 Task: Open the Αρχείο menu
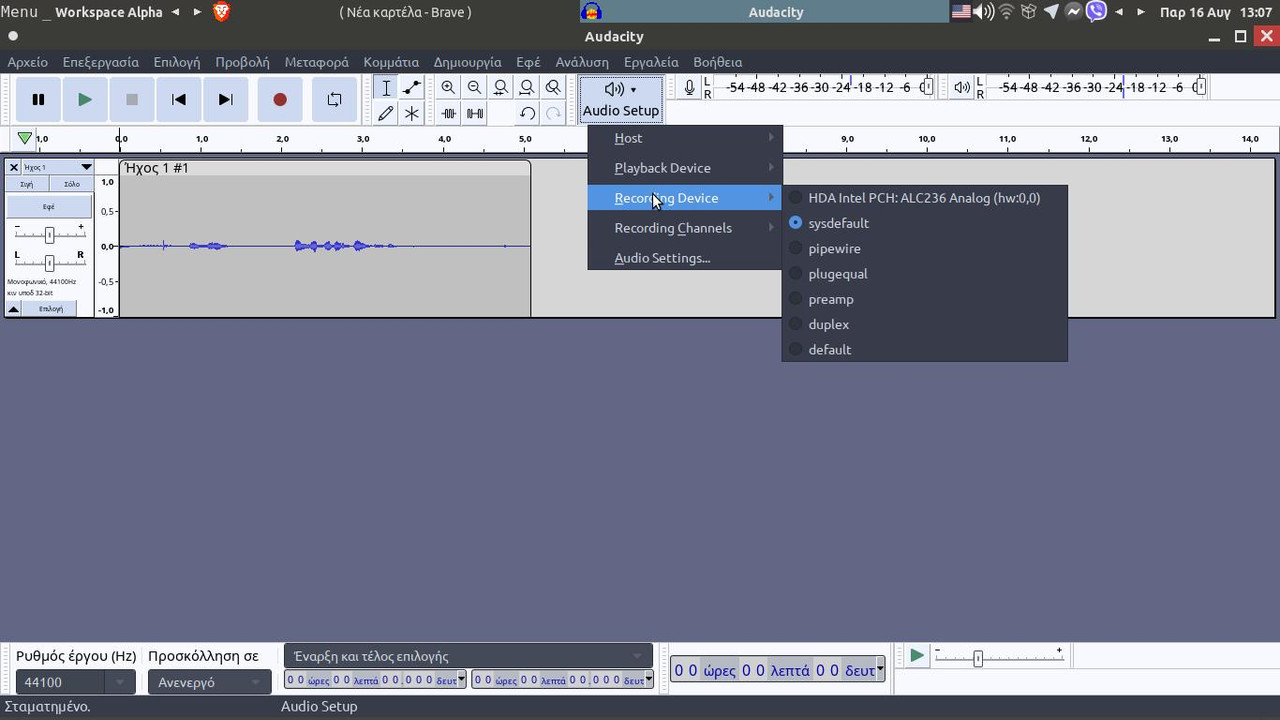click(28, 62)
